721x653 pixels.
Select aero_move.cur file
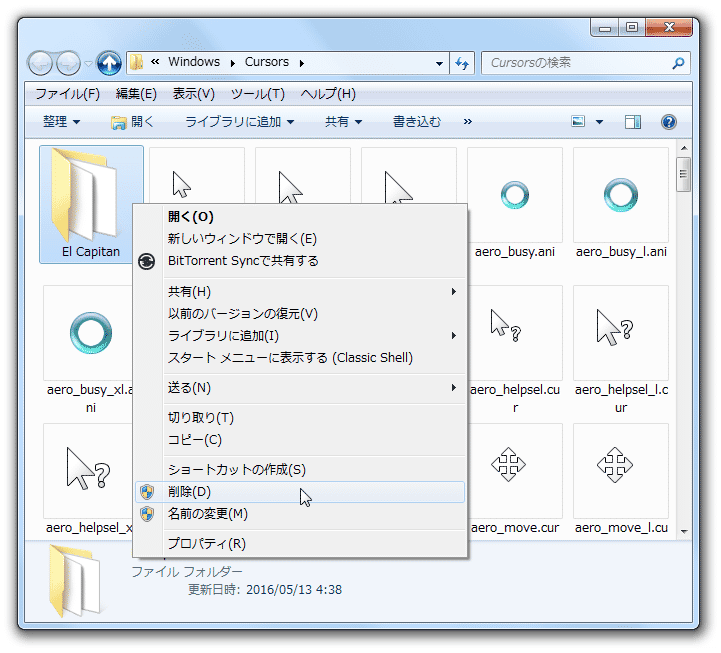pos(515,479)
